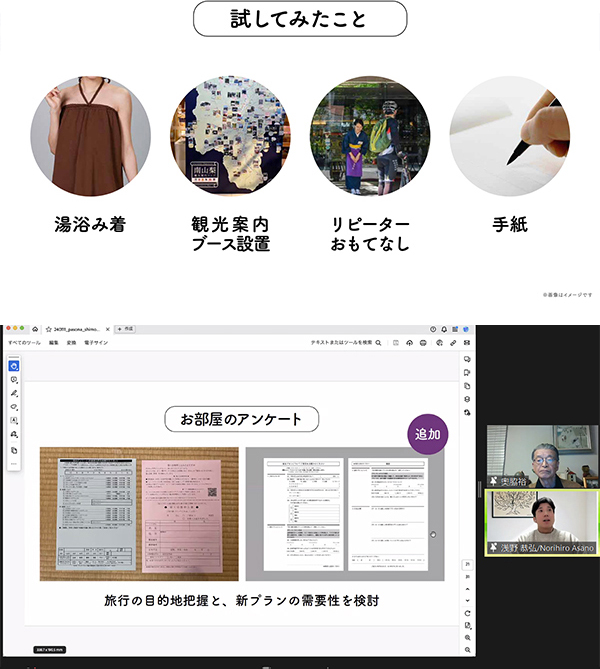Screen dimensions: 600x669
Task: Click the grey two-page questionnaire image
Action: click(x=345, y=514)
